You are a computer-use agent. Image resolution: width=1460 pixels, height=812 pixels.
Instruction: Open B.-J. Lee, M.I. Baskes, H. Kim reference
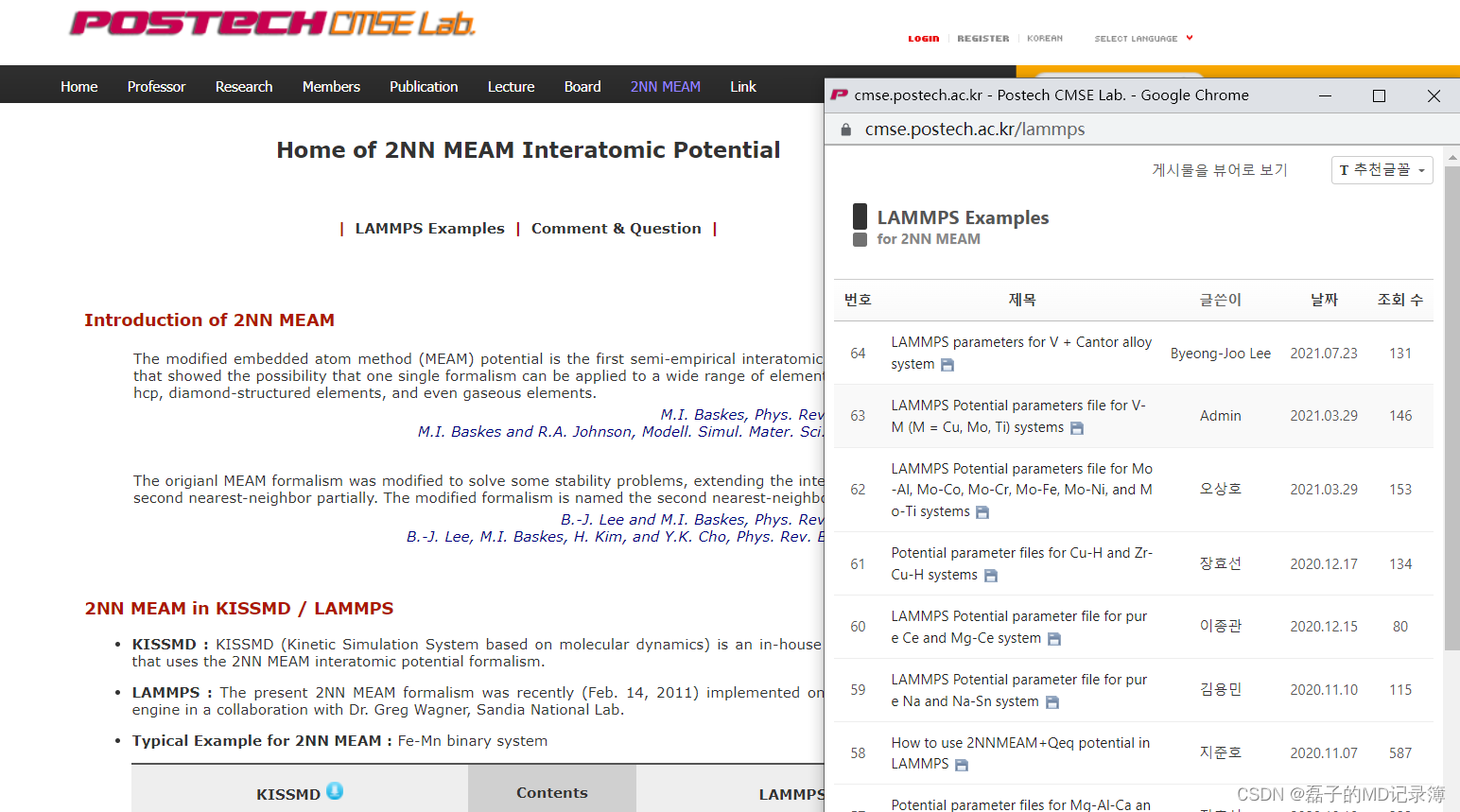(615, 537)
